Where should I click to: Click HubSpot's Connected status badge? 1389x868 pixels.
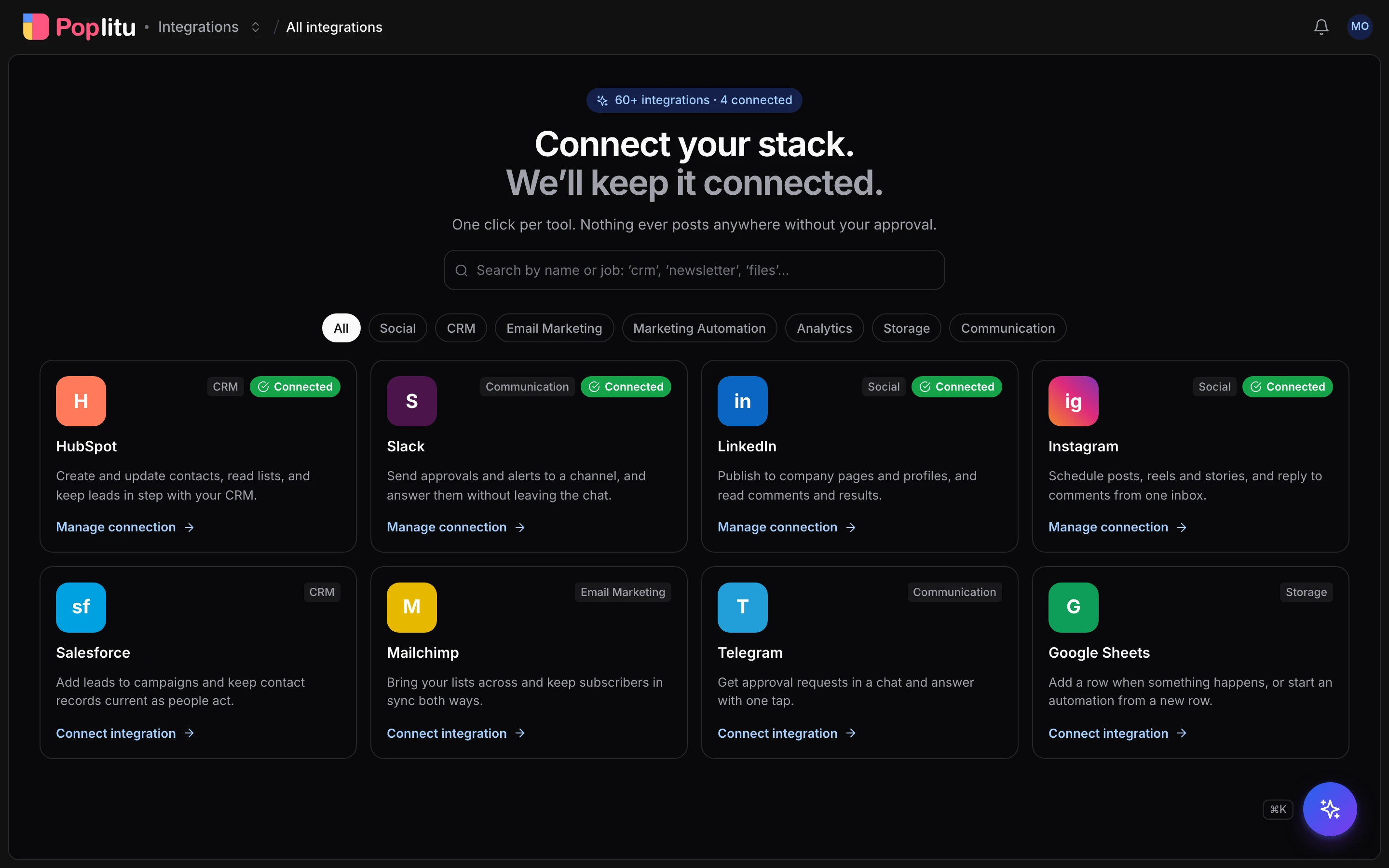[295, 387]
